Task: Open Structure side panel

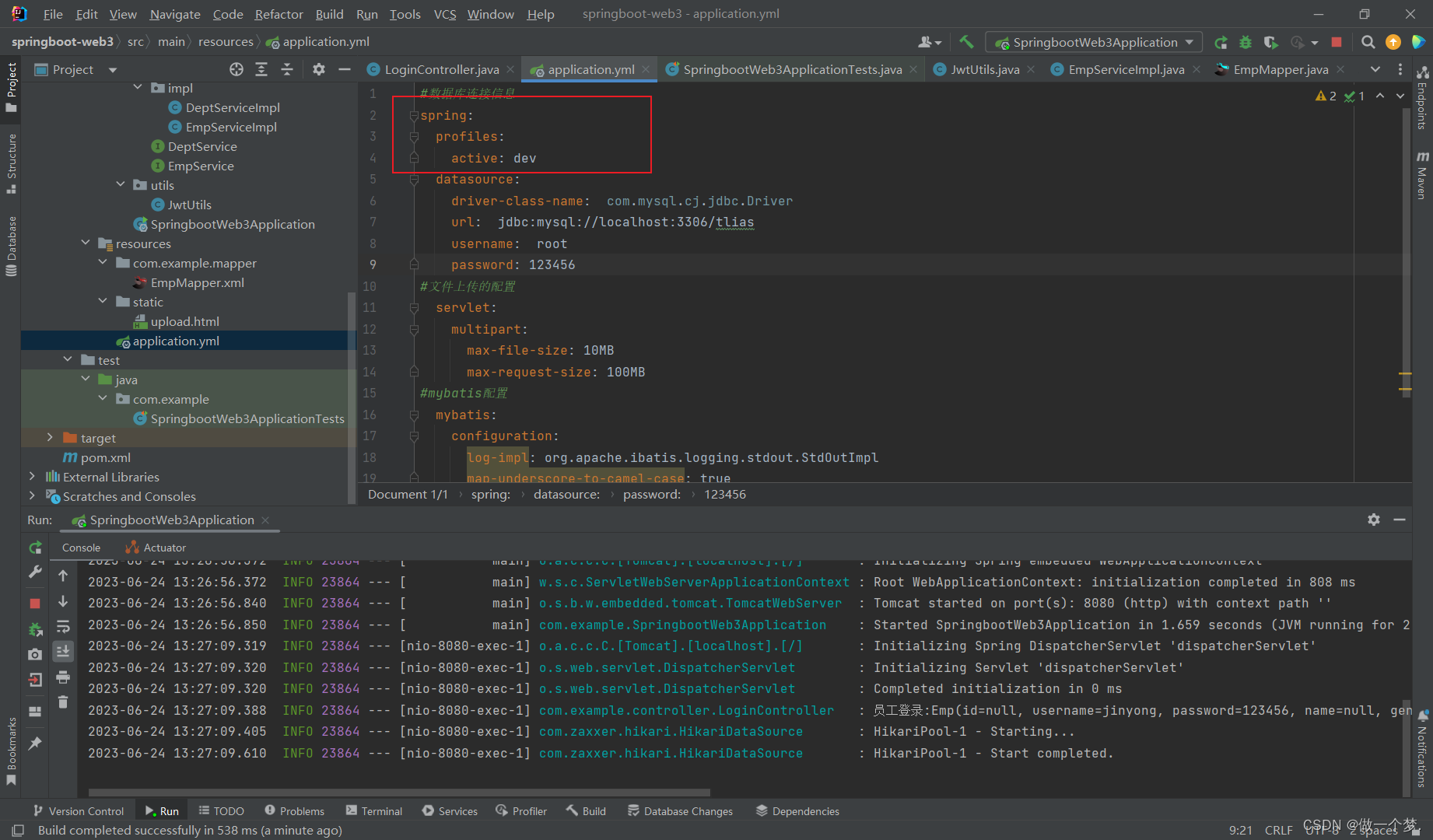Action: coord(11,163)
